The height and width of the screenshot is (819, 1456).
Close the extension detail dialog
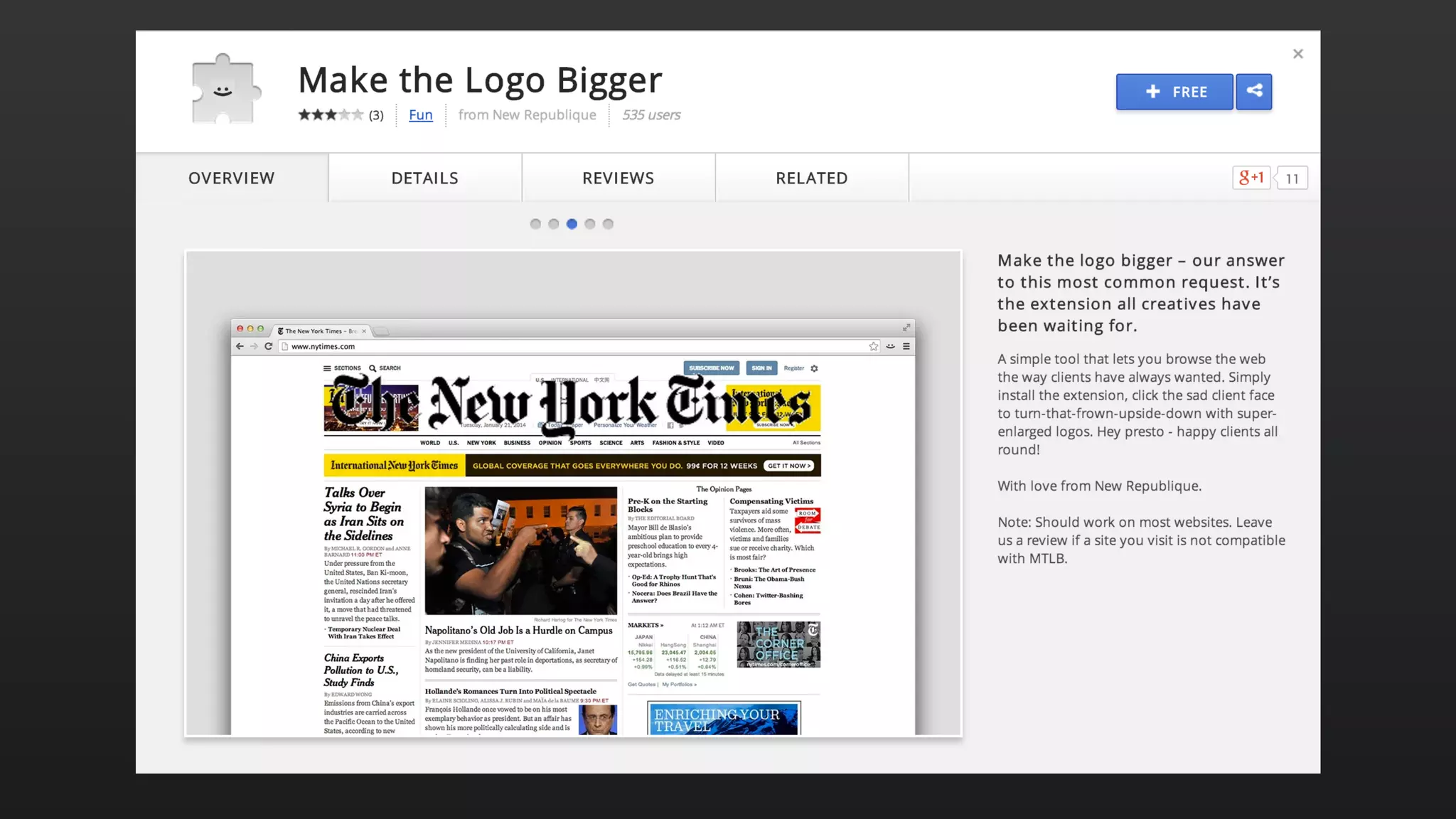click(x=1297, y=54)
